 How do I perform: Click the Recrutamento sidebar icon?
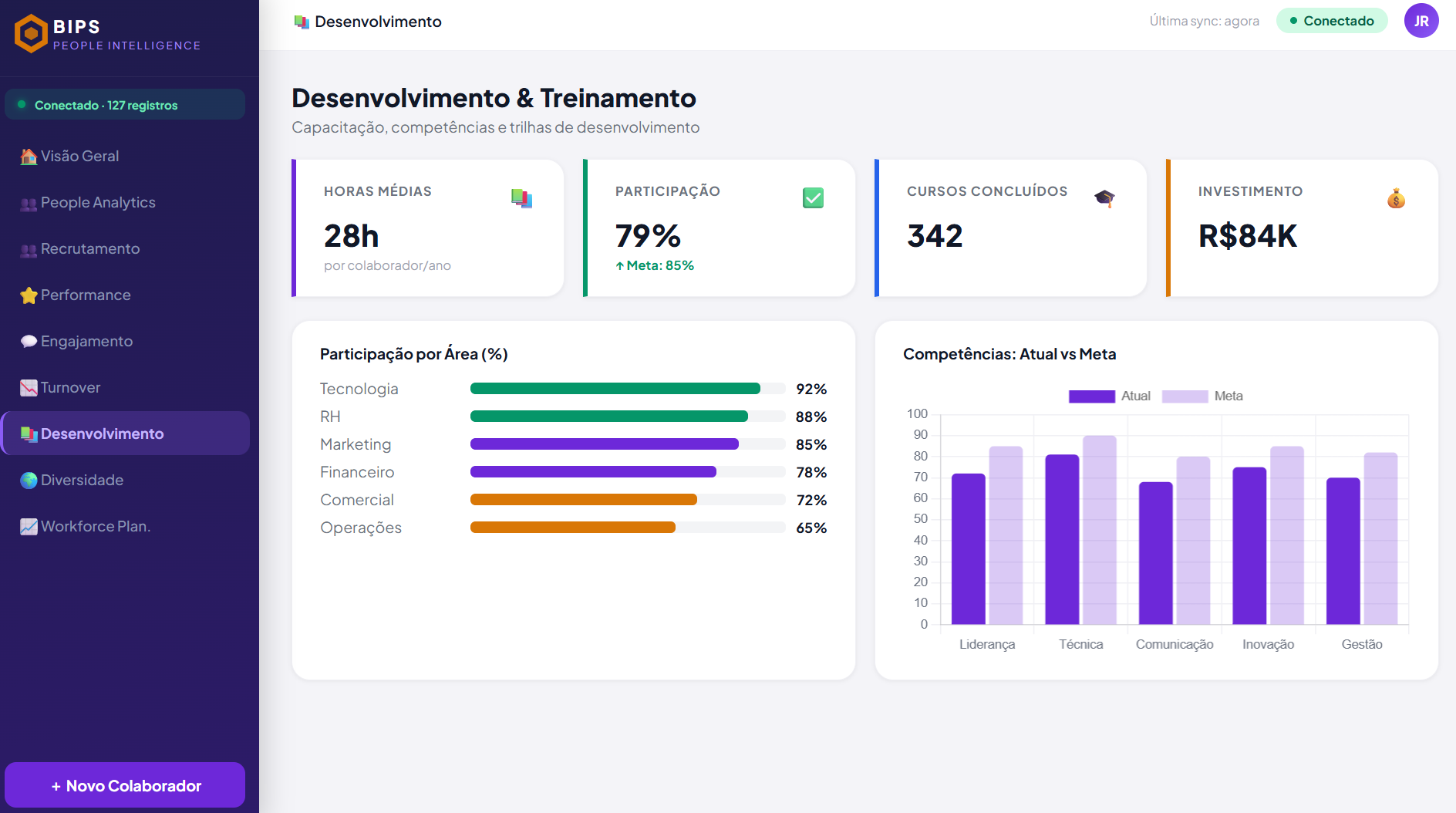(x=29, y=250)
